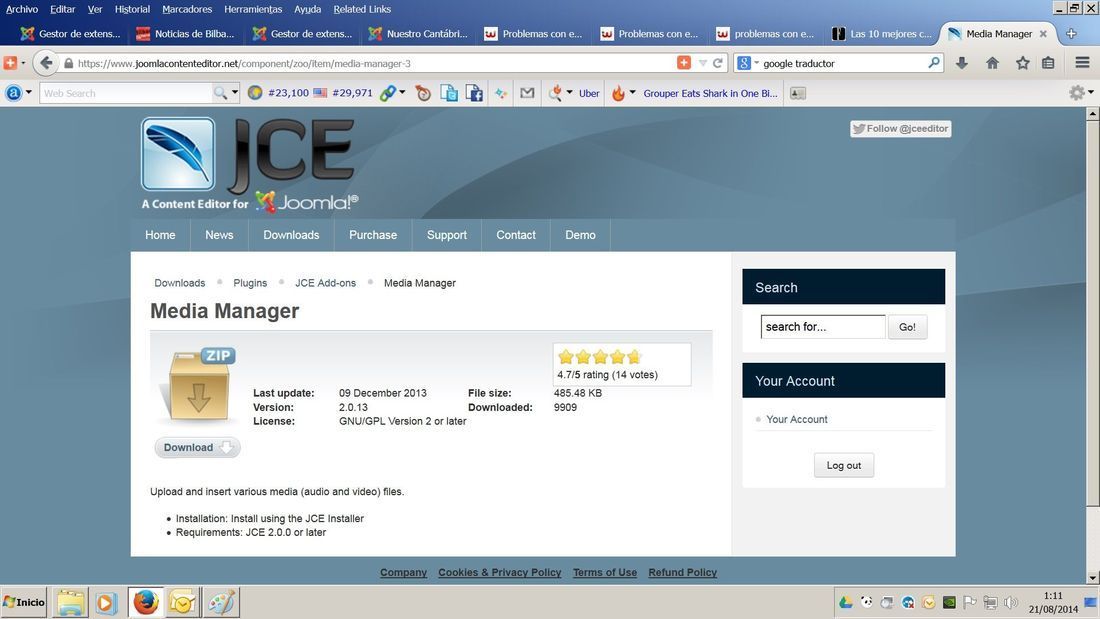1100x619 pixels.
Task: Open the Historial menu
Action: coord(133,9)
